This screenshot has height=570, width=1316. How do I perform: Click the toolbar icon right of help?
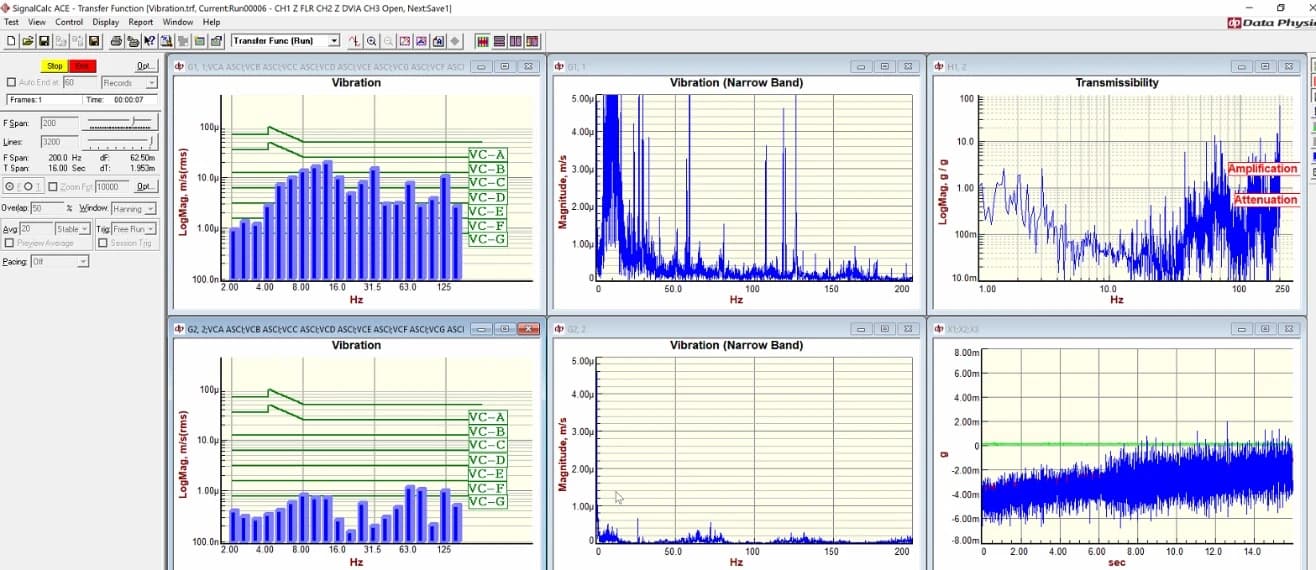tap(166, 41)
